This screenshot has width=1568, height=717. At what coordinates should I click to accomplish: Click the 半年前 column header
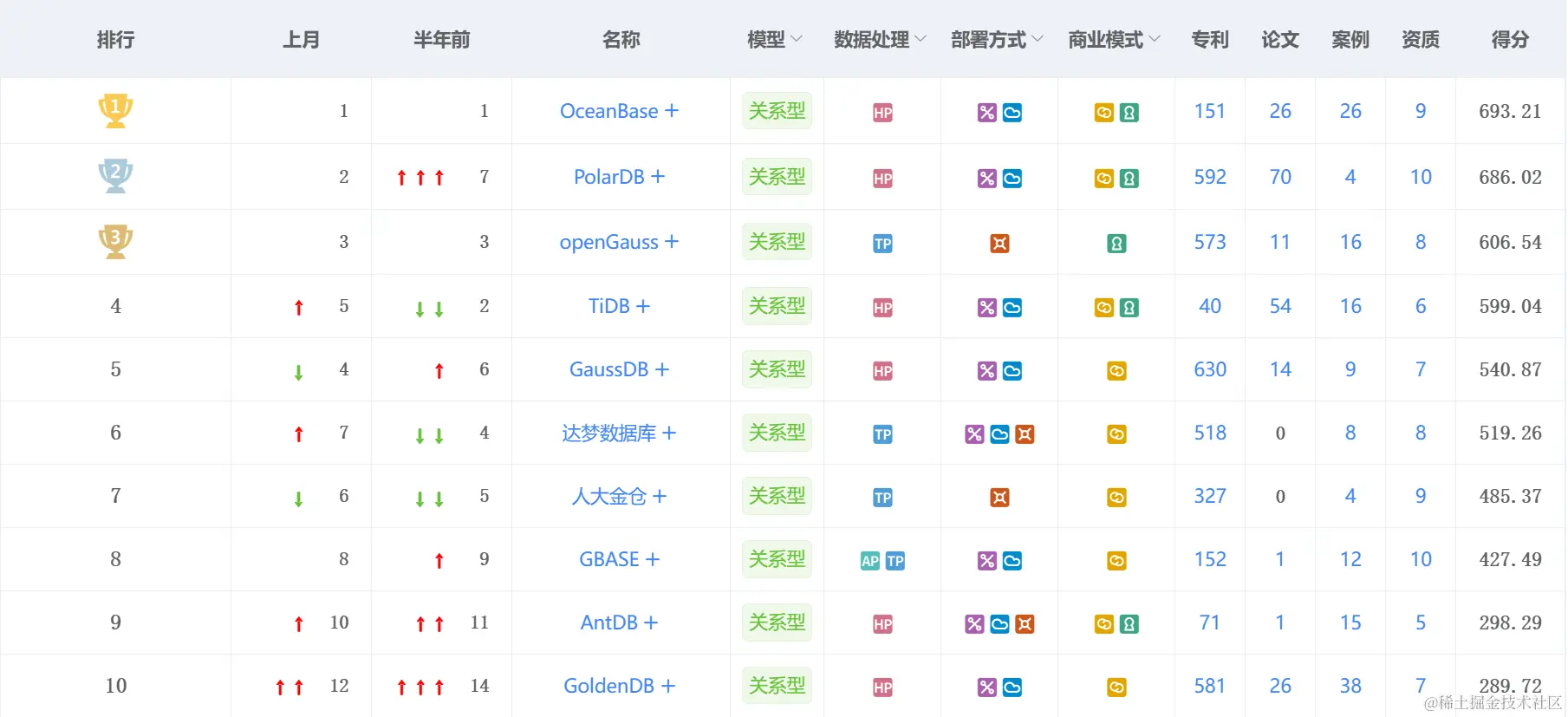(x=442, y=39)
